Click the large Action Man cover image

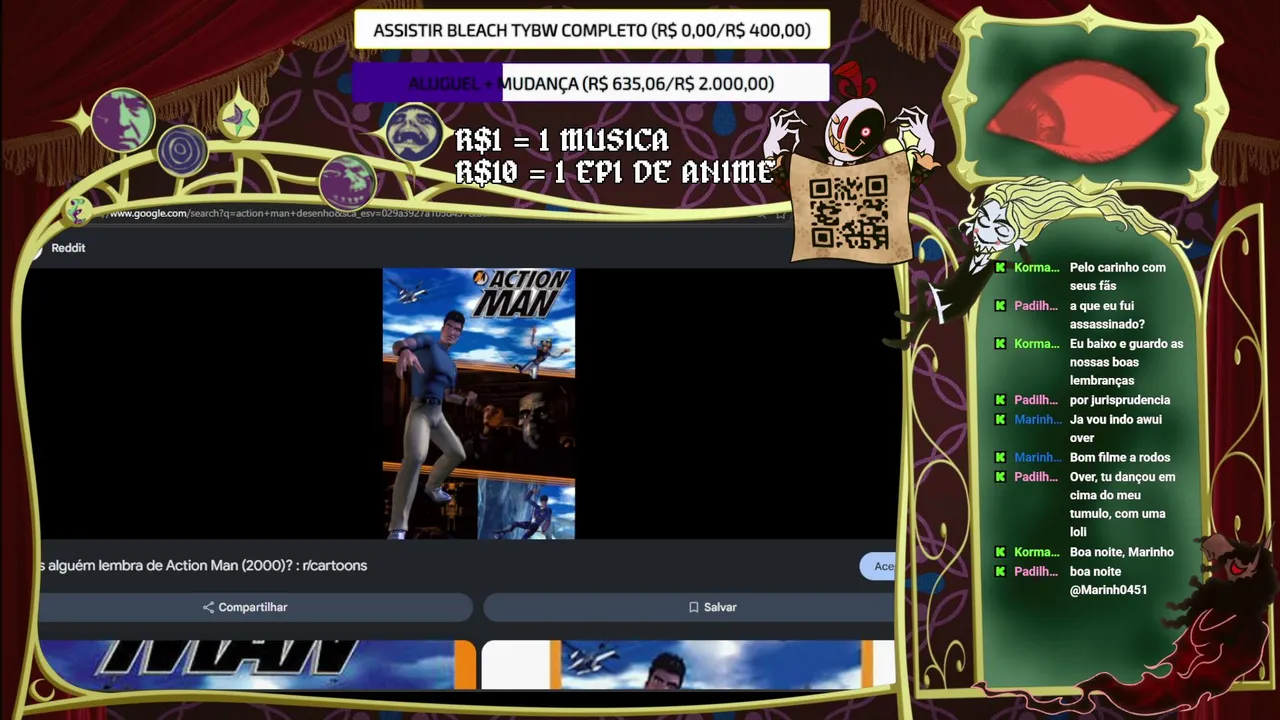coord(479,404)
